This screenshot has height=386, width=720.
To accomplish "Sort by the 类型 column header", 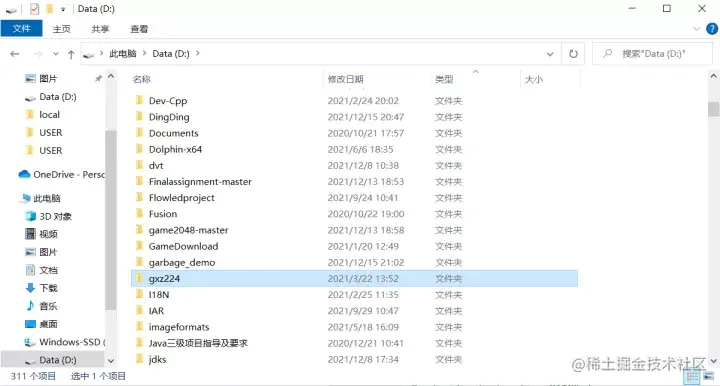I will pos(444,79).
